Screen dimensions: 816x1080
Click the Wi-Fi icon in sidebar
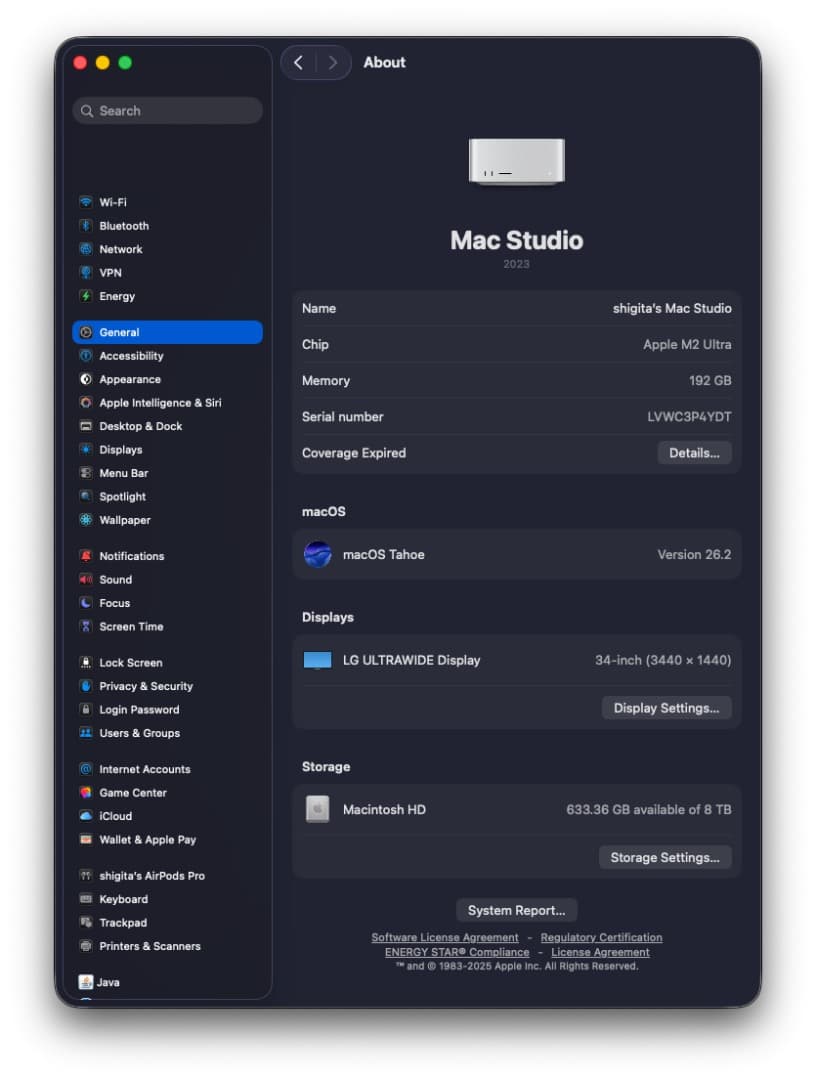[86, 202]
